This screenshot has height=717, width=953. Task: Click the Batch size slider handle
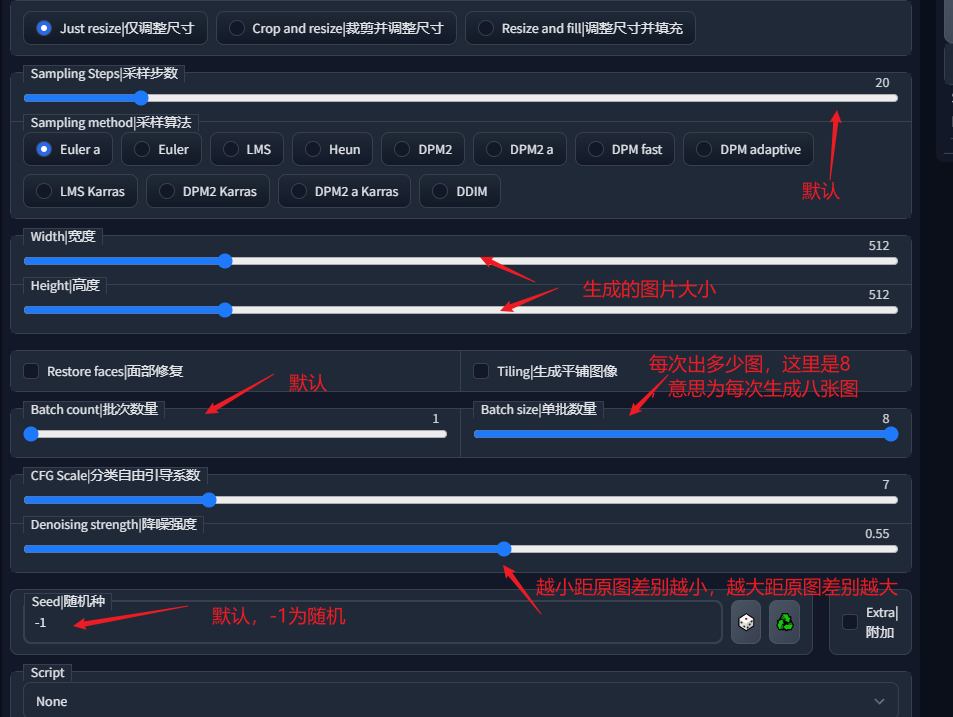(x=890, y=434)
